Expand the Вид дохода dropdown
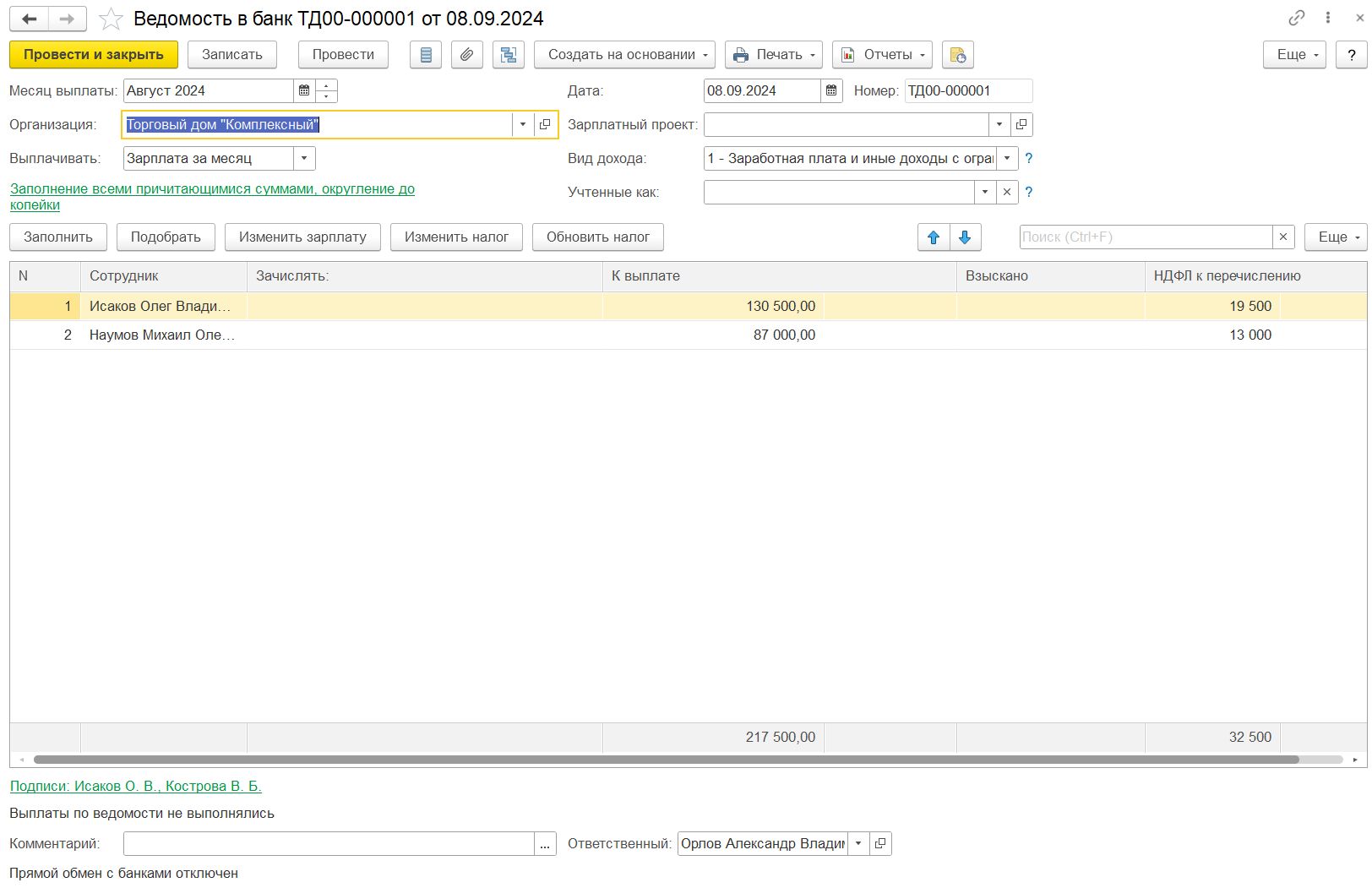This screenshot has height=888, width=1372. (x=1007, y=159)
